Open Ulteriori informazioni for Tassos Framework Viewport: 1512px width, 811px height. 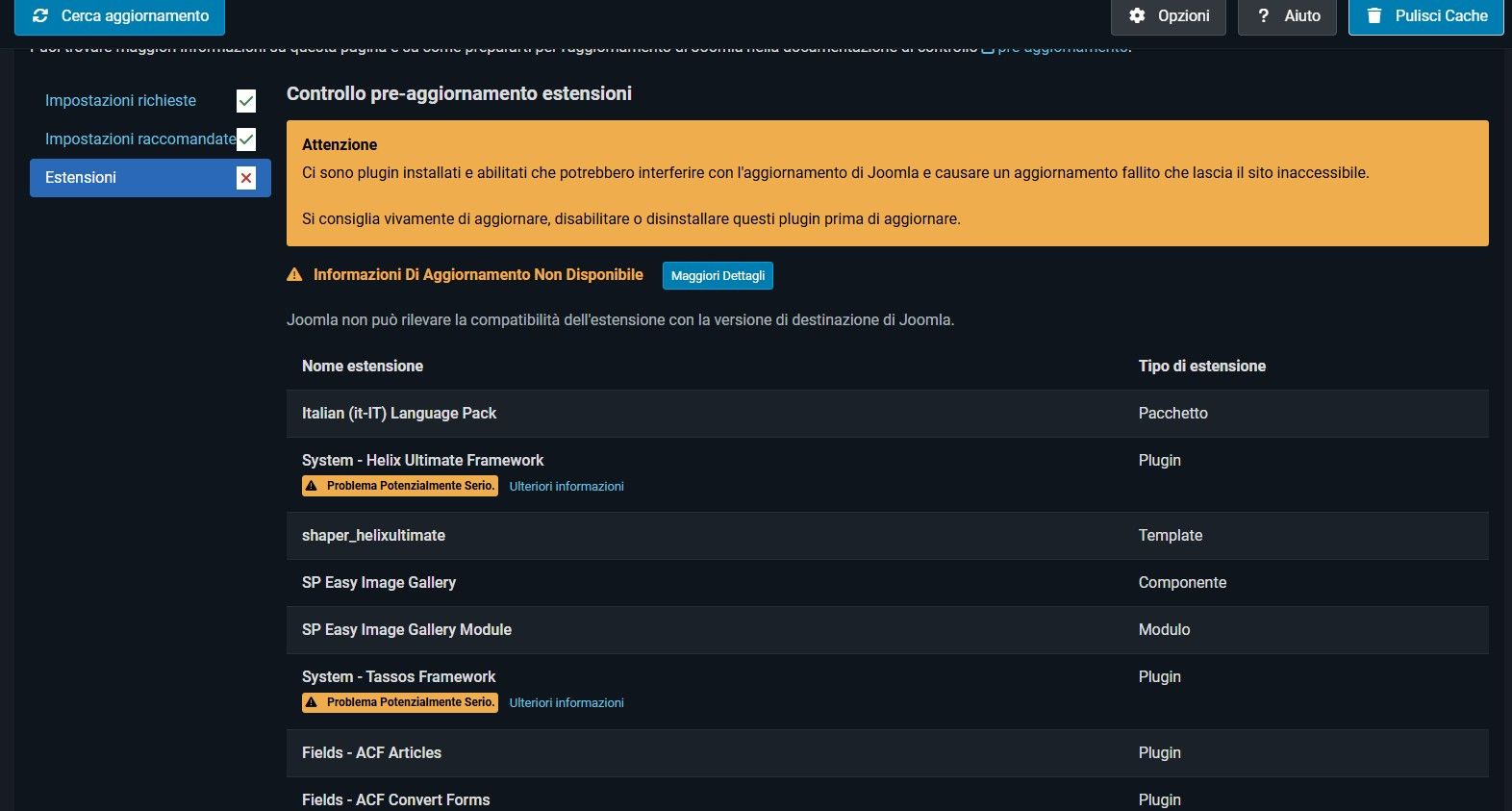pyautogui.click(x=567, y=703)
